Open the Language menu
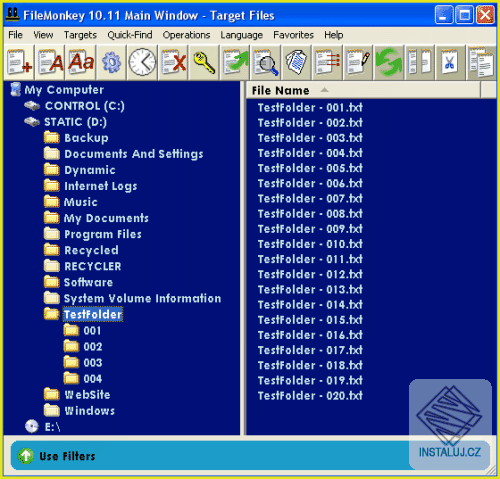Image resolution: width=500 pixels, height=479 pixels. pos(241,35)
